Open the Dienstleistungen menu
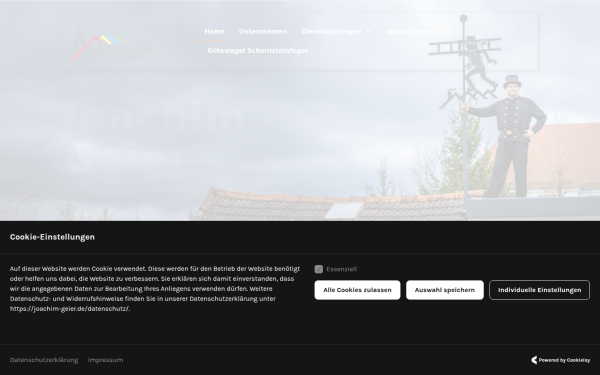The image size is (600, 375). pos(331,31)
